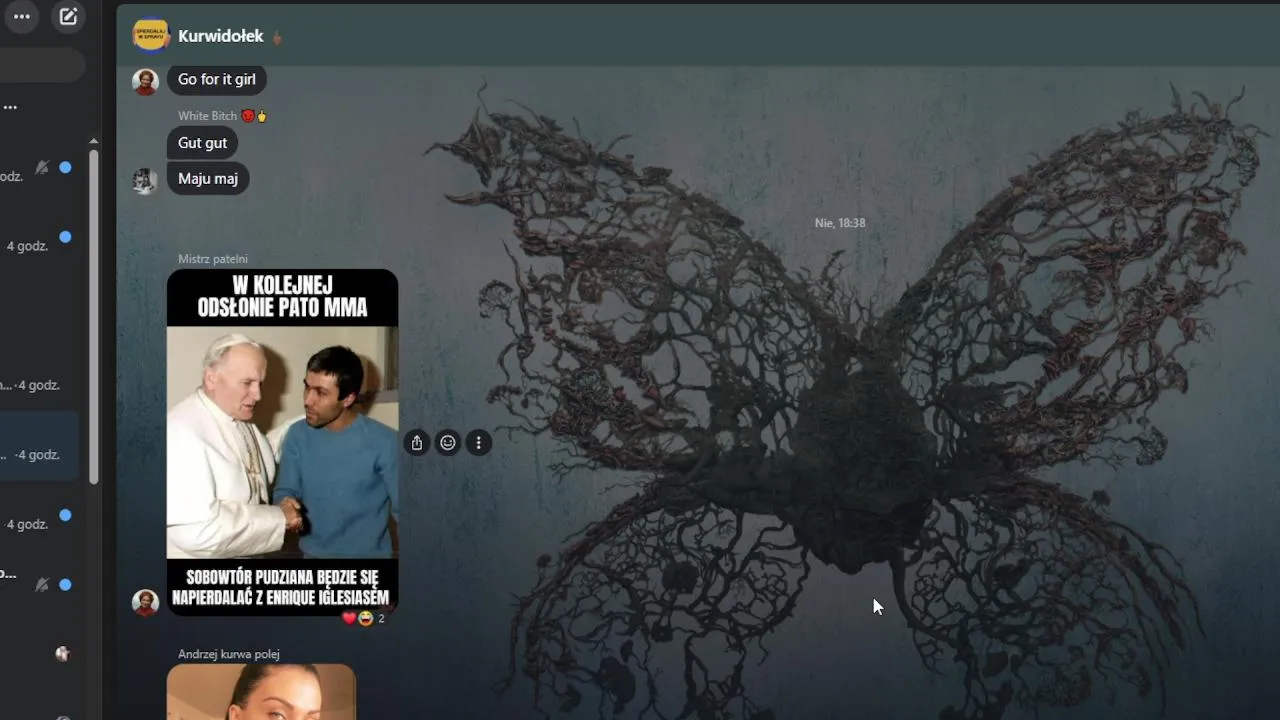This screenshot has height=720, width=1280.
Task: Add emoji reaction to the meme message
Action: [448, 443]
